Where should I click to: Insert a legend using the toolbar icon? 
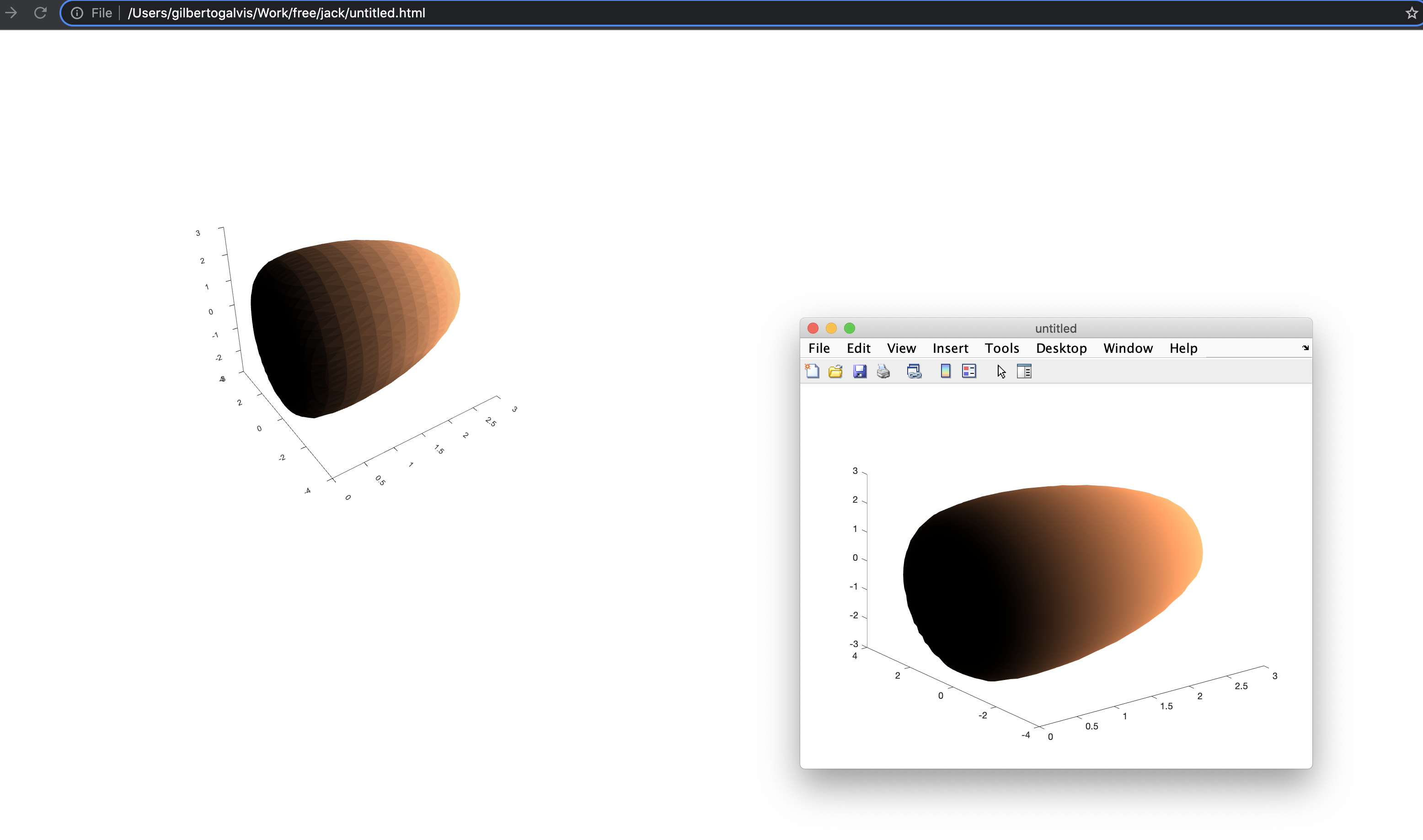pyautogui.click(x=969, y=371)
